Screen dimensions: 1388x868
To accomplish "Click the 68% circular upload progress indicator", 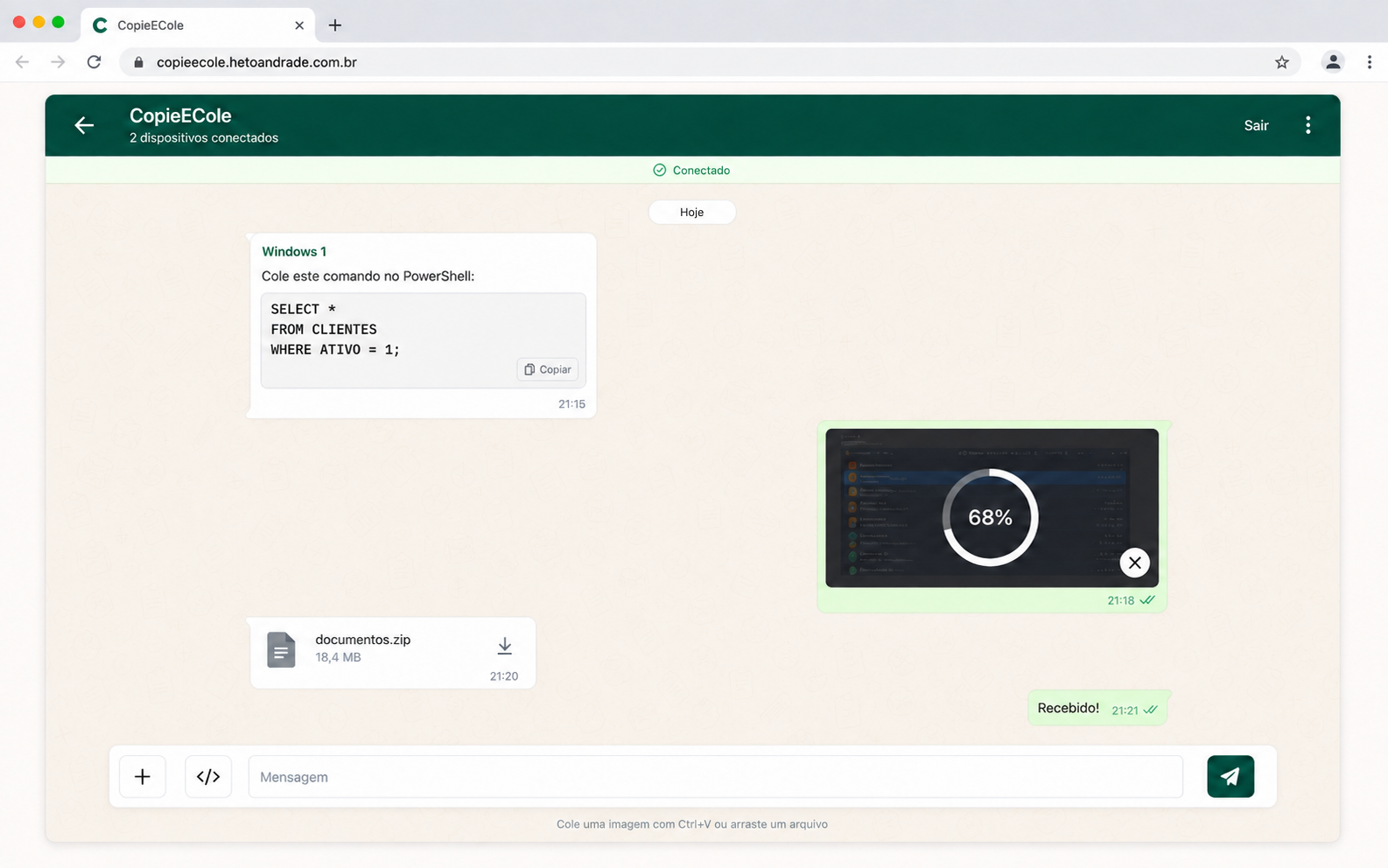I will coord(990,517).
